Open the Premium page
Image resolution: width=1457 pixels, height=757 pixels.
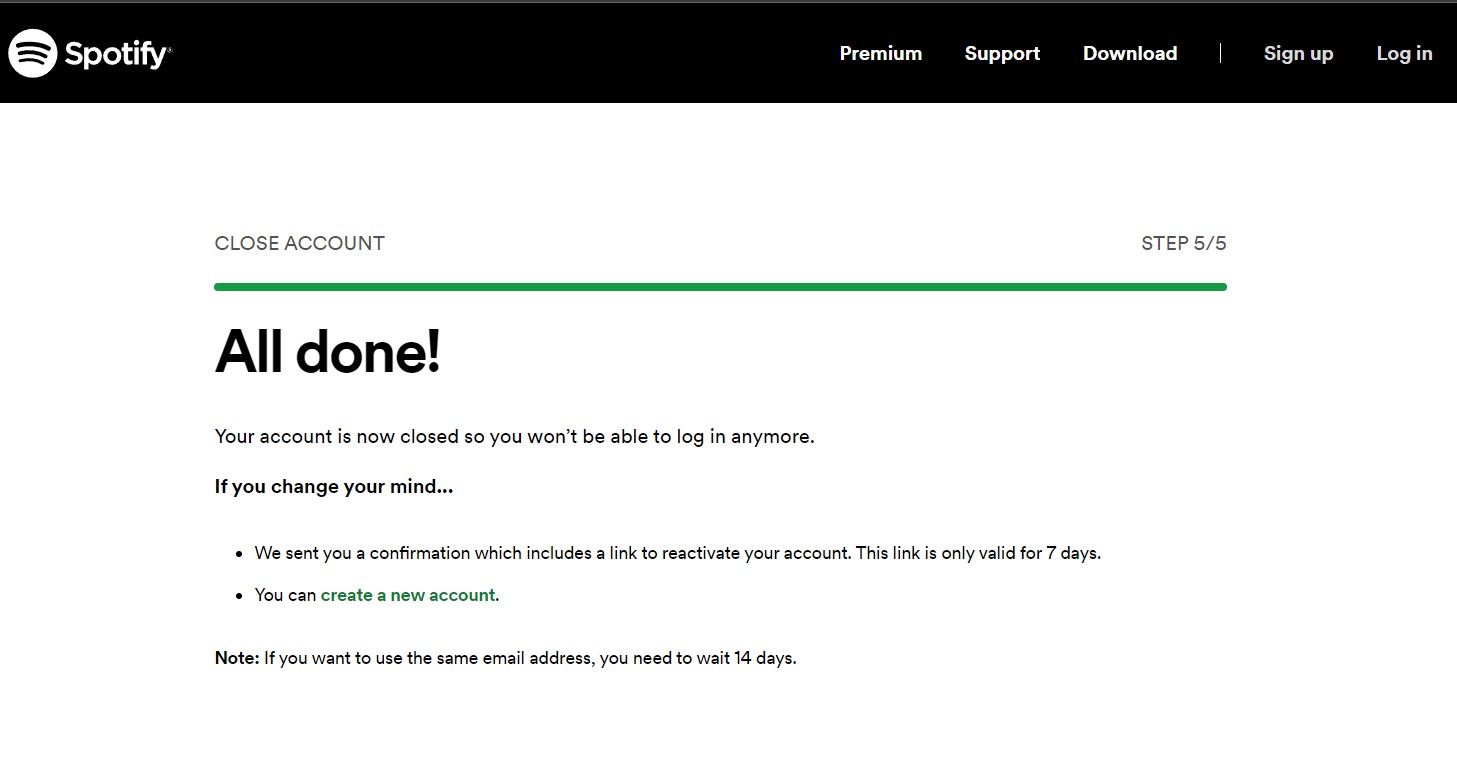pos(880,54)
